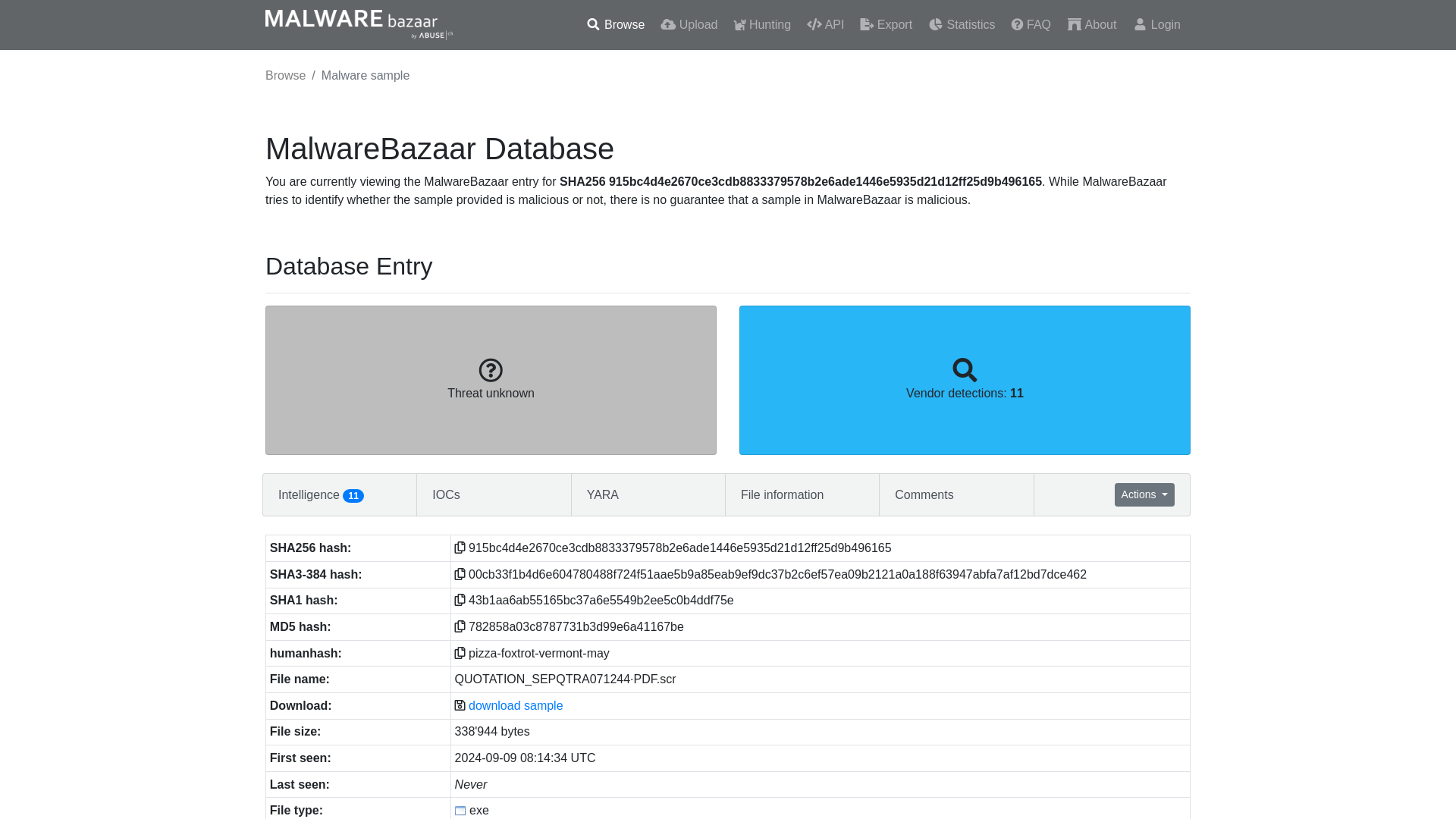This screenshot has height=819, width=1456.
Task: Click the MalwareBazaar logo home link
Action: 358,25
